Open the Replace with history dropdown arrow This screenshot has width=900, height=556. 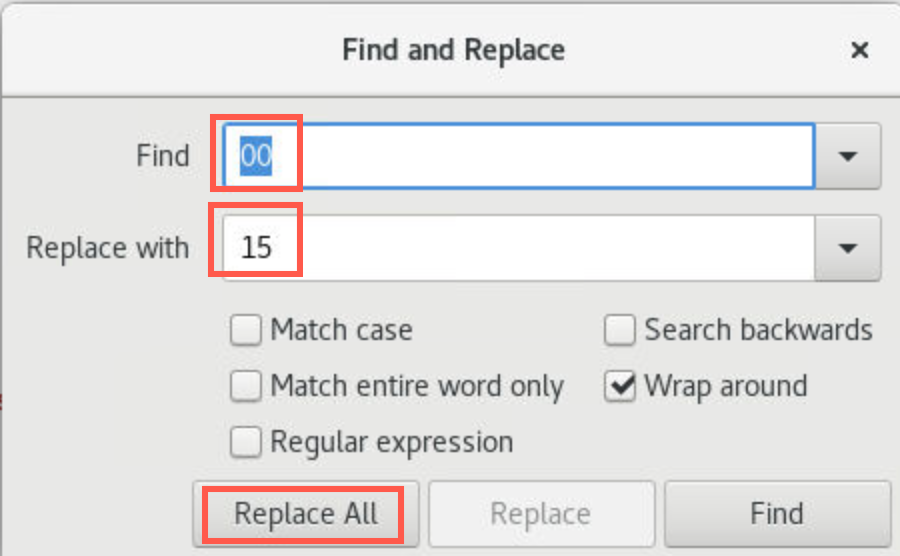pos(848,248)
